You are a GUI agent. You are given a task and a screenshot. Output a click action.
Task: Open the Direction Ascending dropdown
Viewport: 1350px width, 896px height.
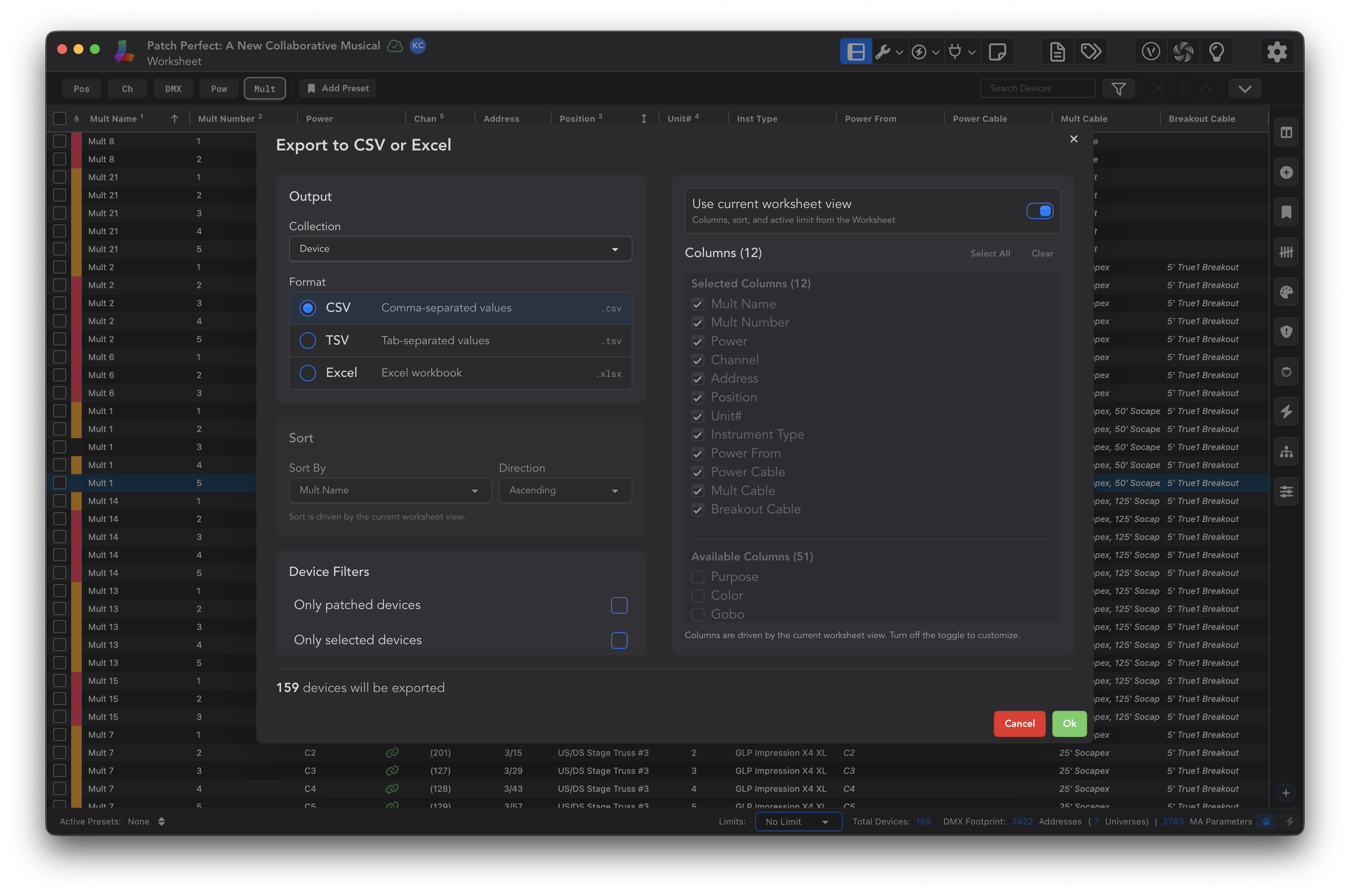565,490
